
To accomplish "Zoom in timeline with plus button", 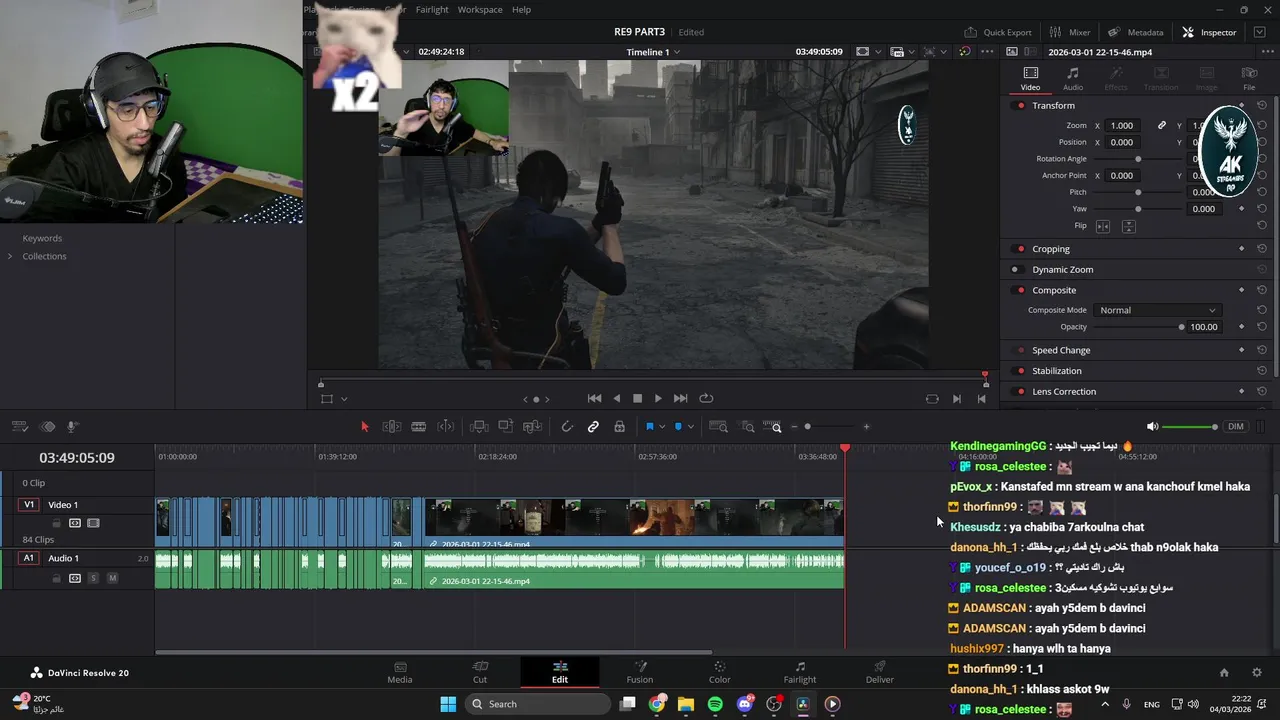I will pyautogui.click(x=866, y=427).
